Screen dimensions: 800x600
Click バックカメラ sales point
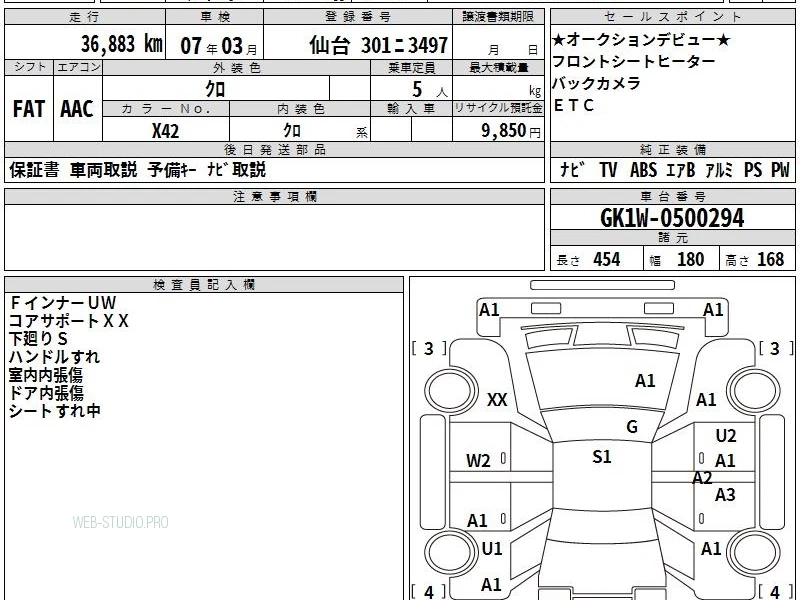tap(596, 83)
